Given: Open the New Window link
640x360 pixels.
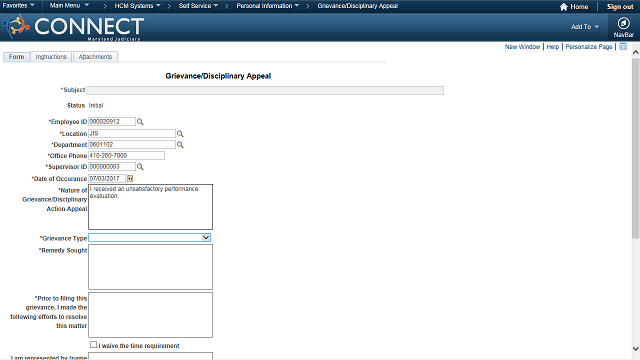Looking at the screenshot, I should (x=522, y=47).
